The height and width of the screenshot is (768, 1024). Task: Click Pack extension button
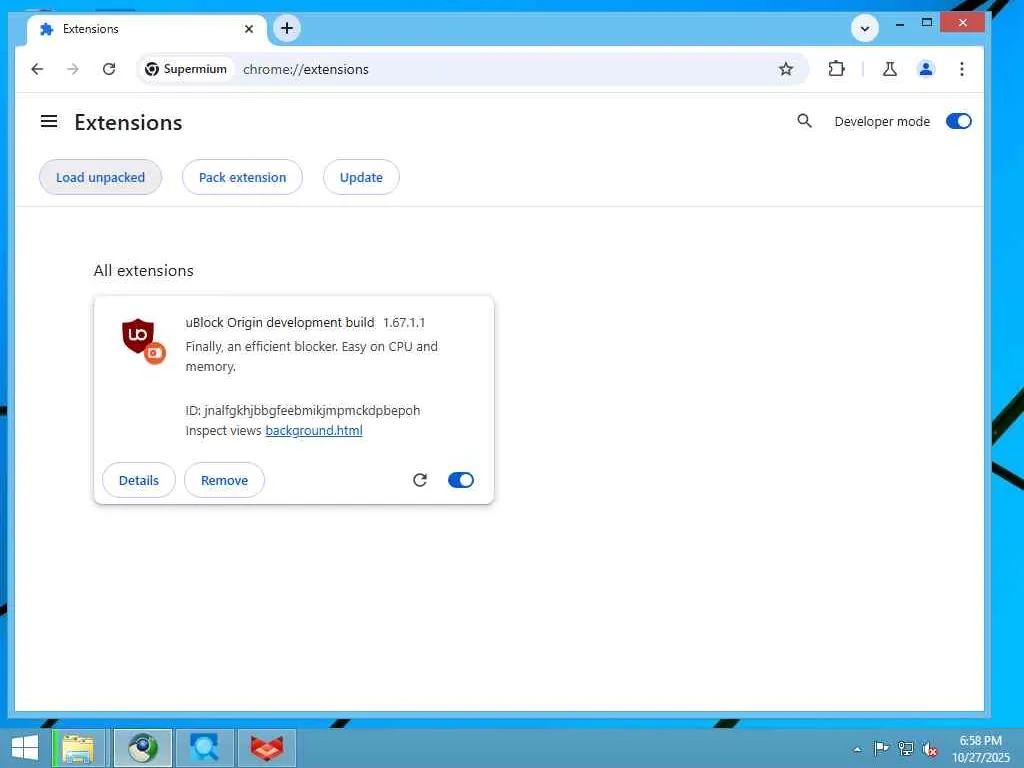tap(242, 177)
